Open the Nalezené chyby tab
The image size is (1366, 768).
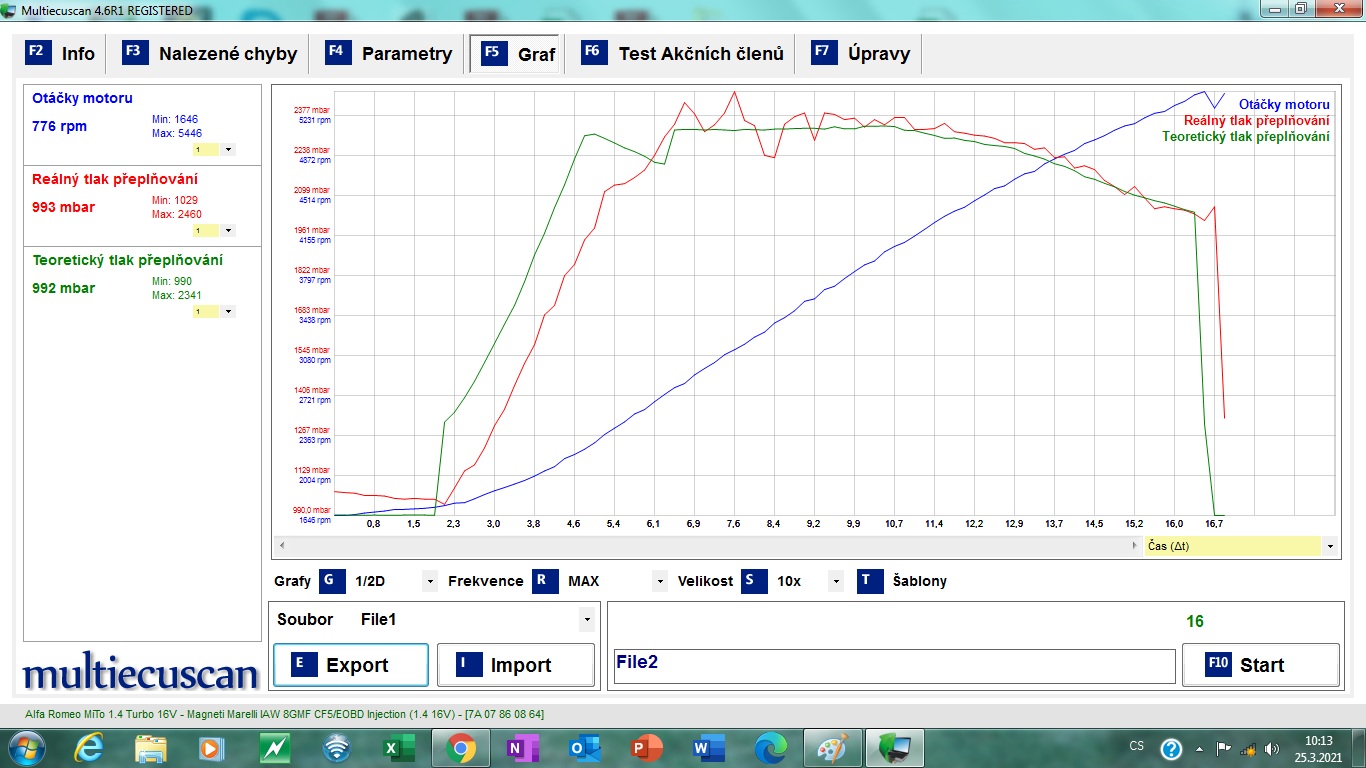[x=212, y=54]
